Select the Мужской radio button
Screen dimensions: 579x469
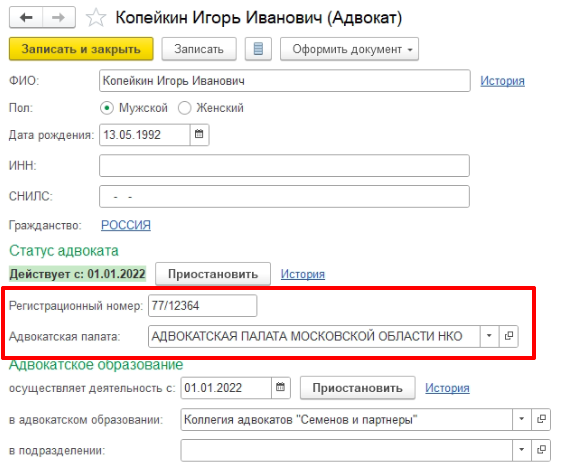click(107, 108)
